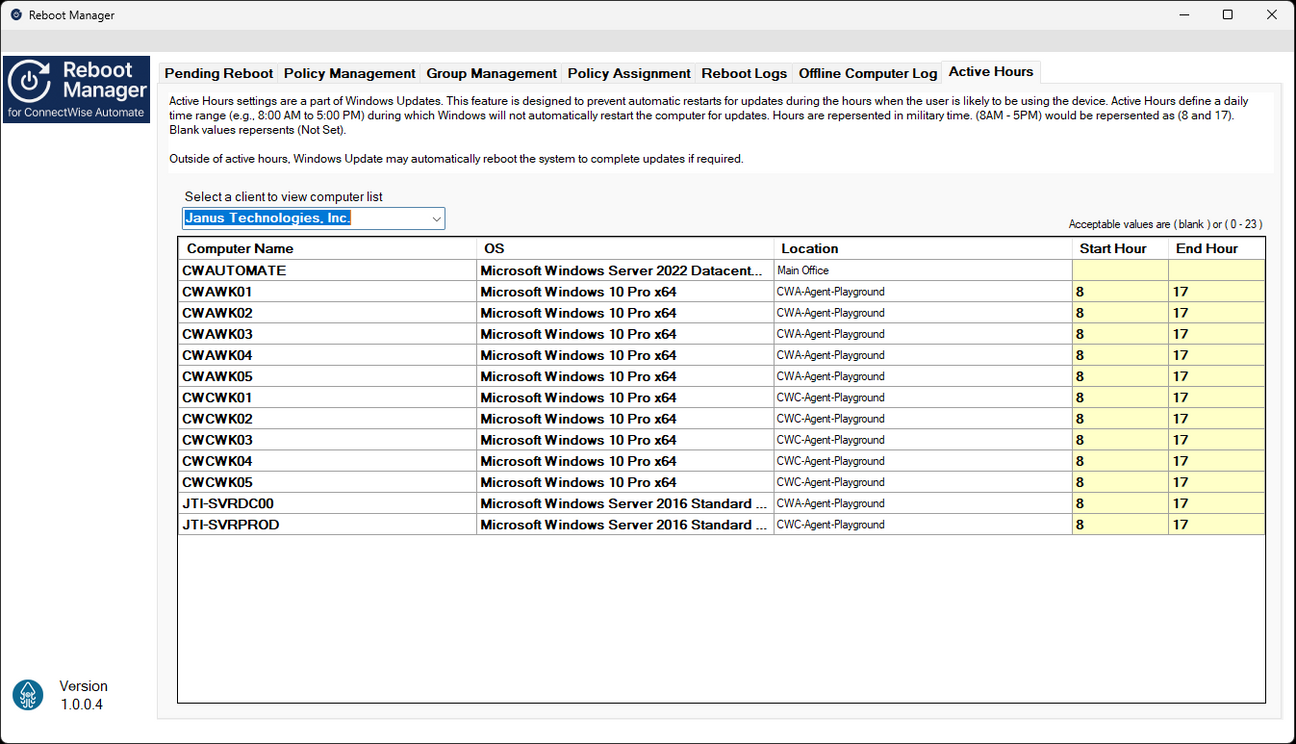The image size is (1296, 744).
Task: Select the Active Hours tab
Action: tap(991, 71)
